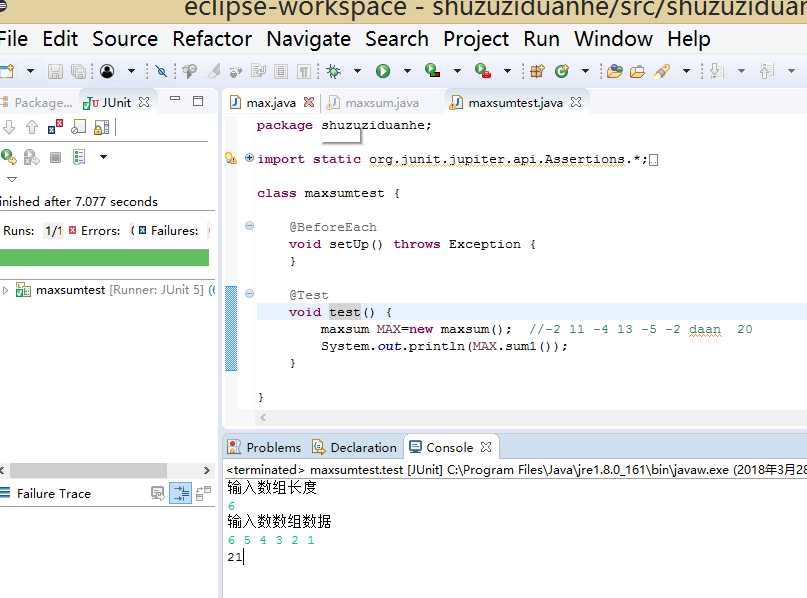Open the Project menu
Viewport: 807px width, 598px height.
tap(476, 39)
